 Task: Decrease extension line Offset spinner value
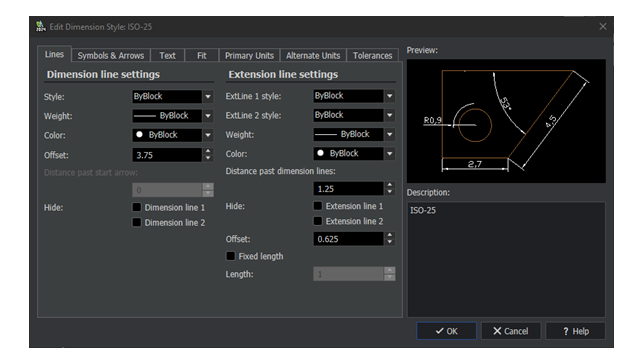[x=390, y=242]
